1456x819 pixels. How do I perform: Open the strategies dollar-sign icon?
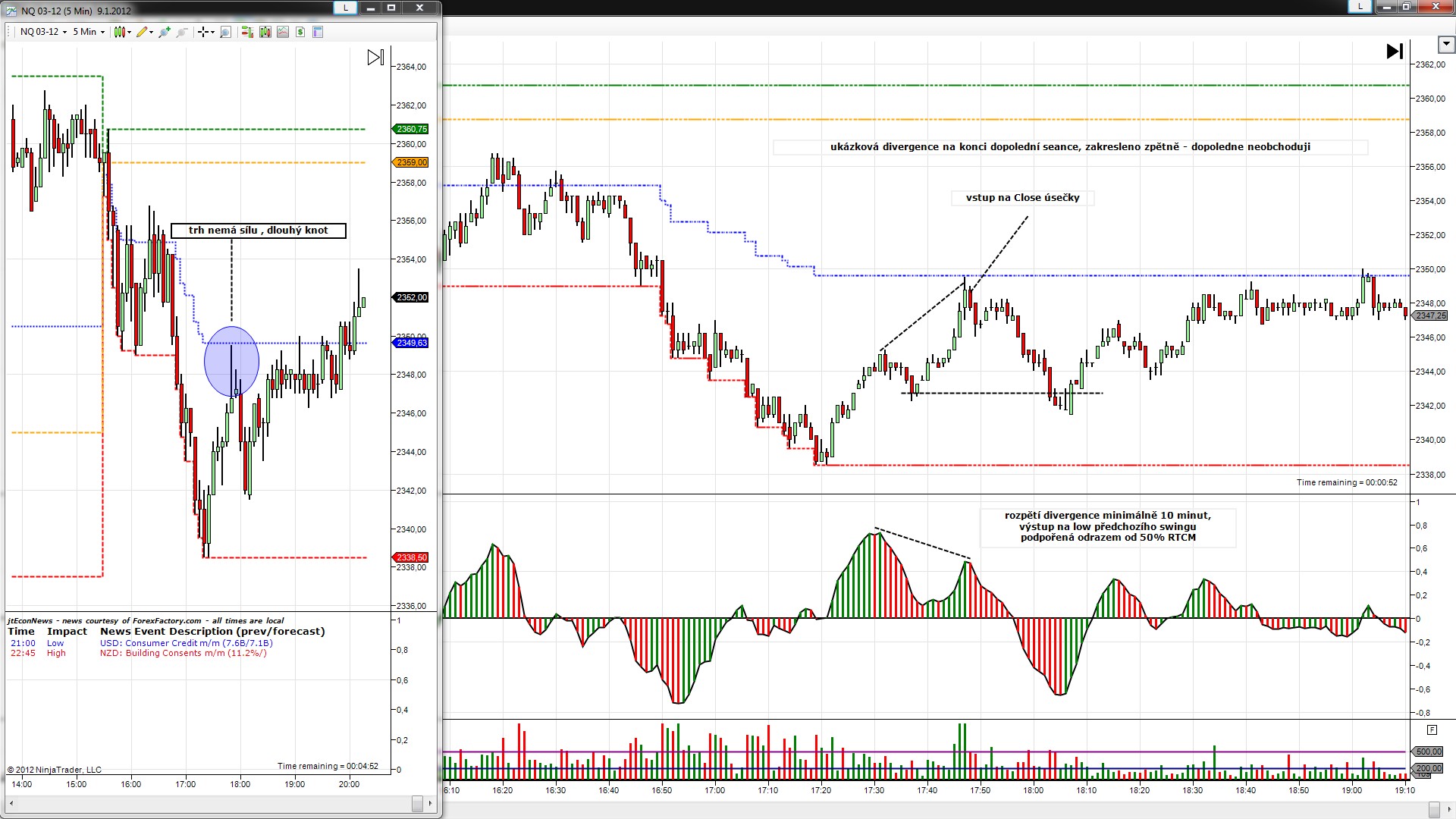(300, 32)
